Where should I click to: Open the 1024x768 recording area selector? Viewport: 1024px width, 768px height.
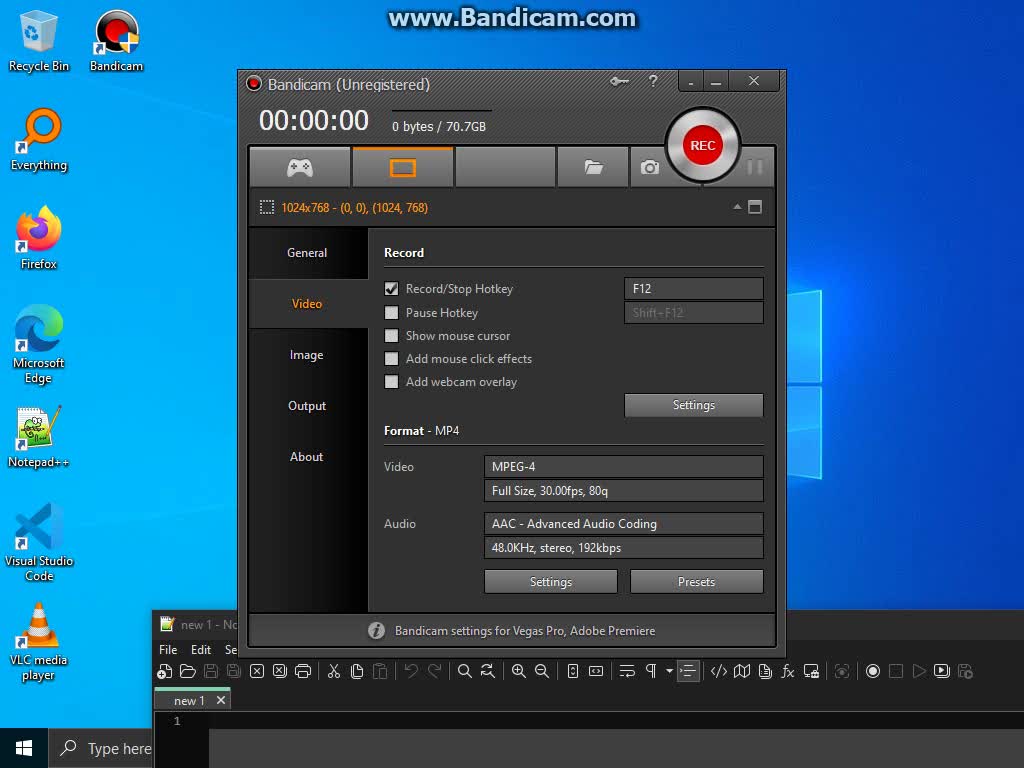(355, 208)
